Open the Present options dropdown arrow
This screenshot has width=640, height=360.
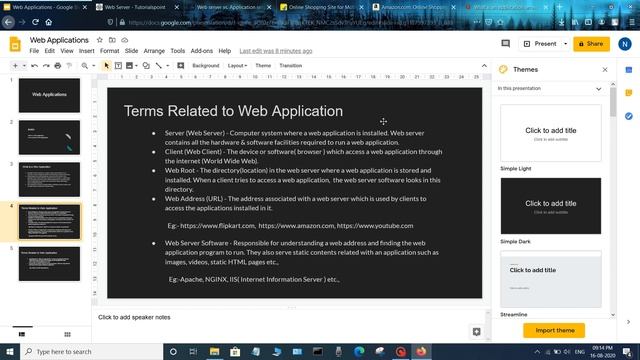565,44
